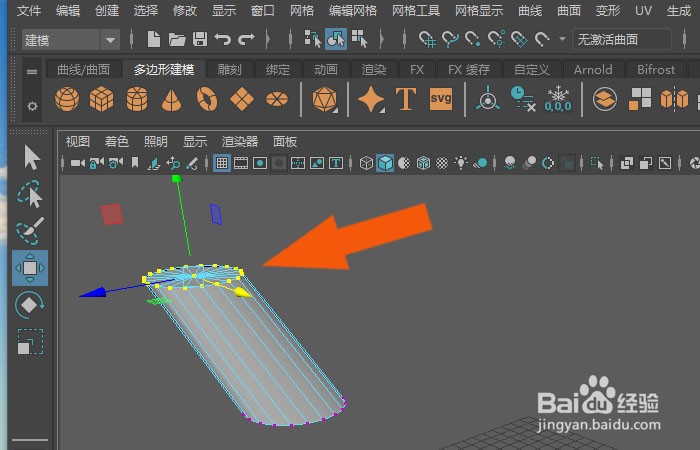Toggle viewport grid display
The image size is (700, 450).
[222, 163]
